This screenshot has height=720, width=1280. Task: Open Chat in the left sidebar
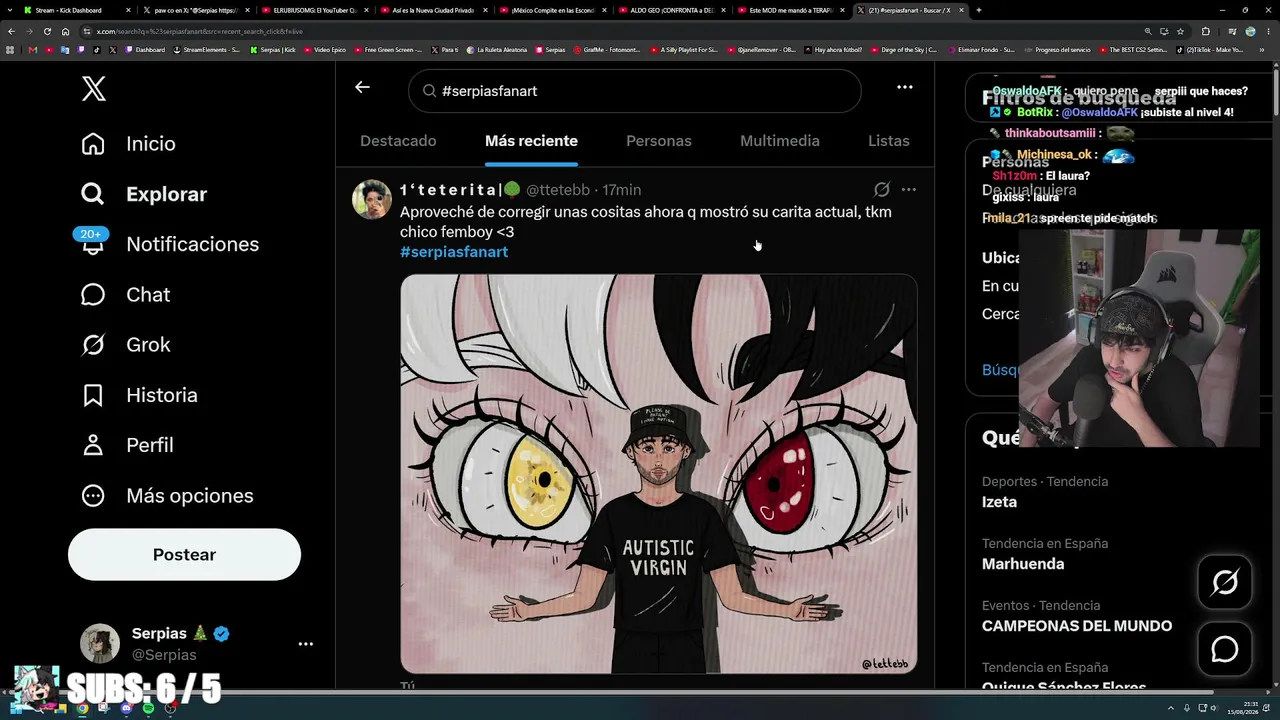(125, 295)
